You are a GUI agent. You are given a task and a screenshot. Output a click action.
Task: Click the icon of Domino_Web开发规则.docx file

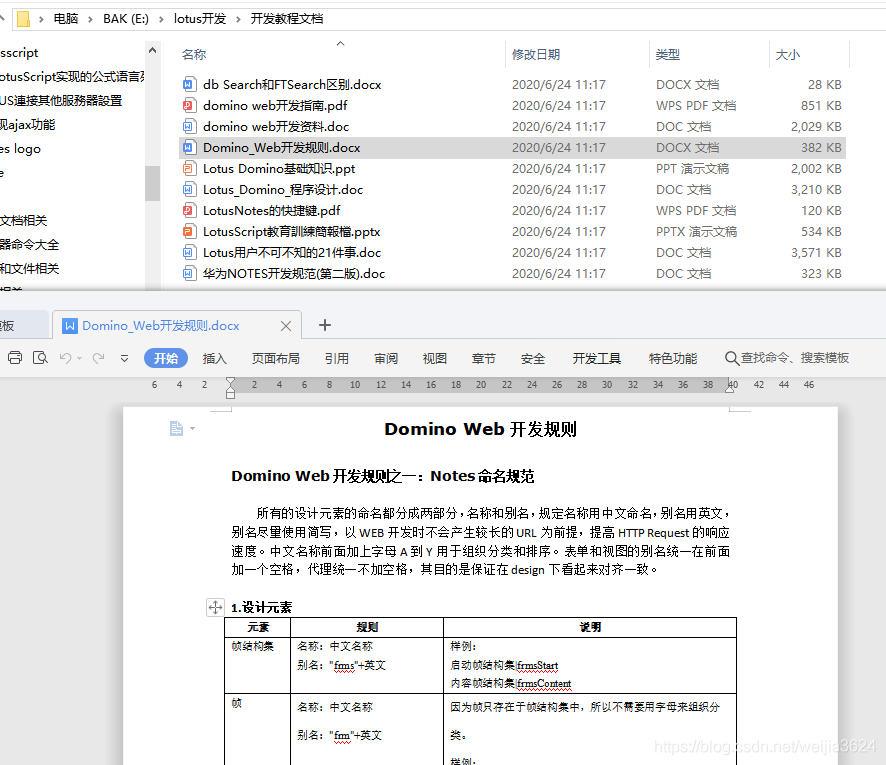pyautogui.click(x=189, y=147)
